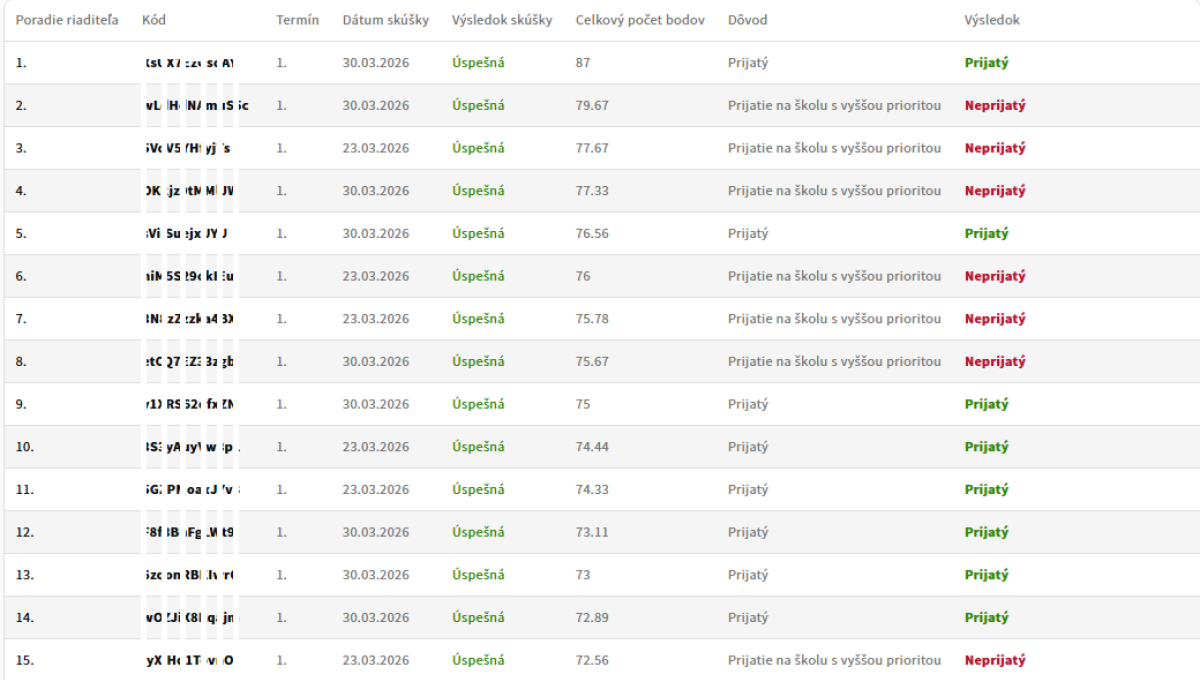Image resolution: width=1200 pixels, height=680 pixels.
Task: Sort by Poradie riaditeľa column header
Action: [x=67, y=20]
